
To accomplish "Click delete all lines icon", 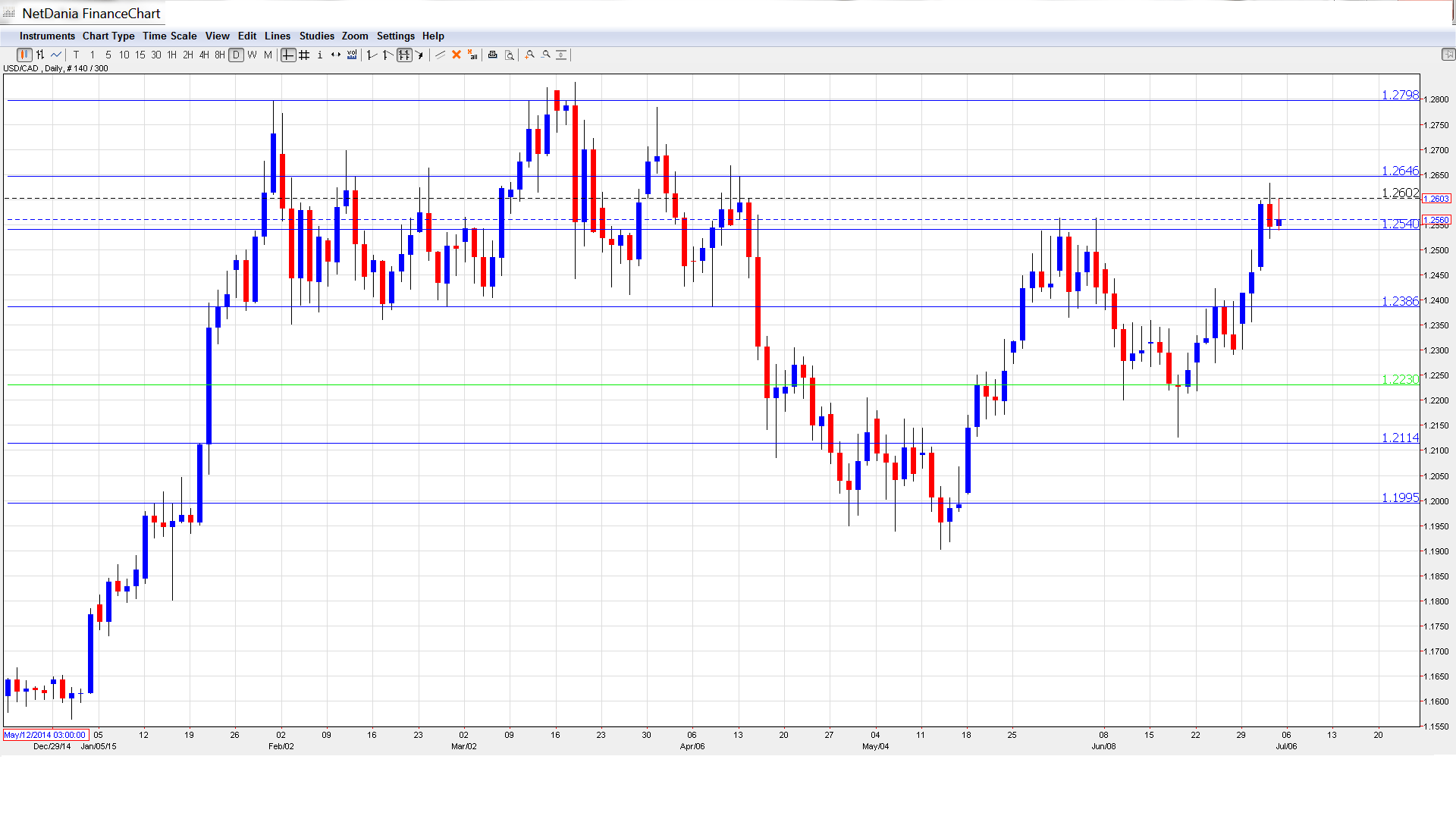I will tap(472, 55).
